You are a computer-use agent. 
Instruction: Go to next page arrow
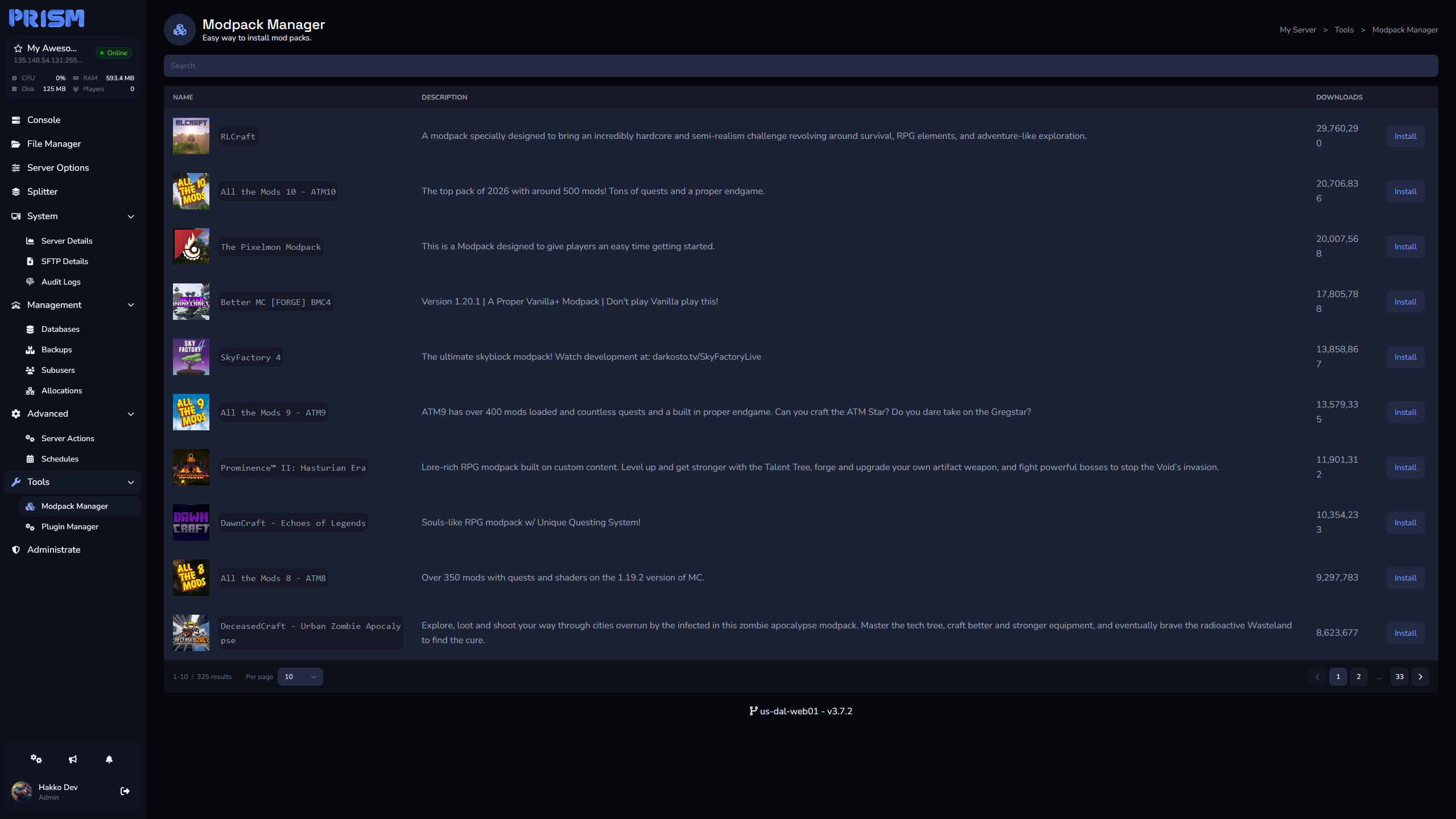click(x=1420, y=677)
